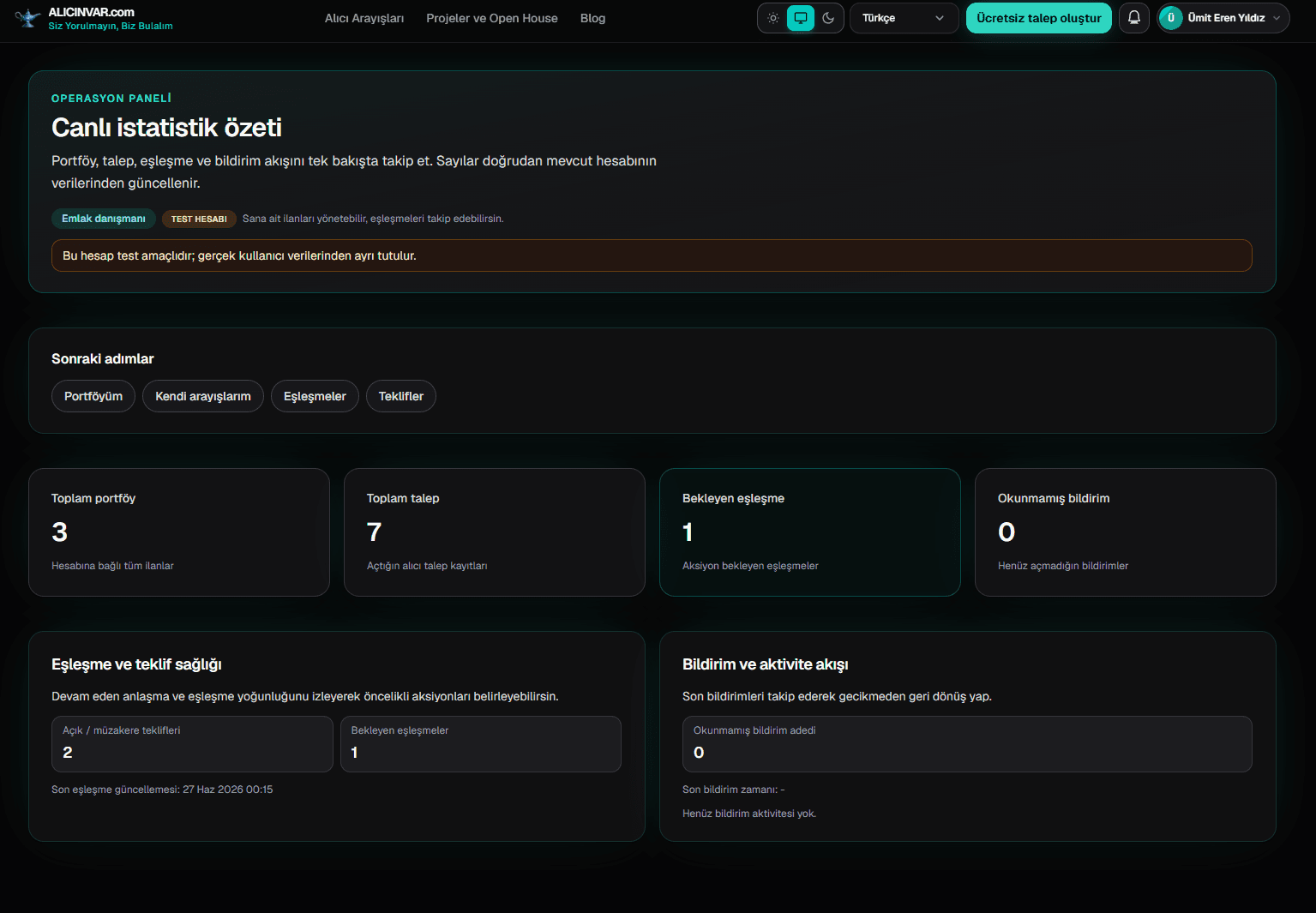Click Açık / müzakere teklifleri box
Screen dimensions: 1316x913
tap(192, 744)
